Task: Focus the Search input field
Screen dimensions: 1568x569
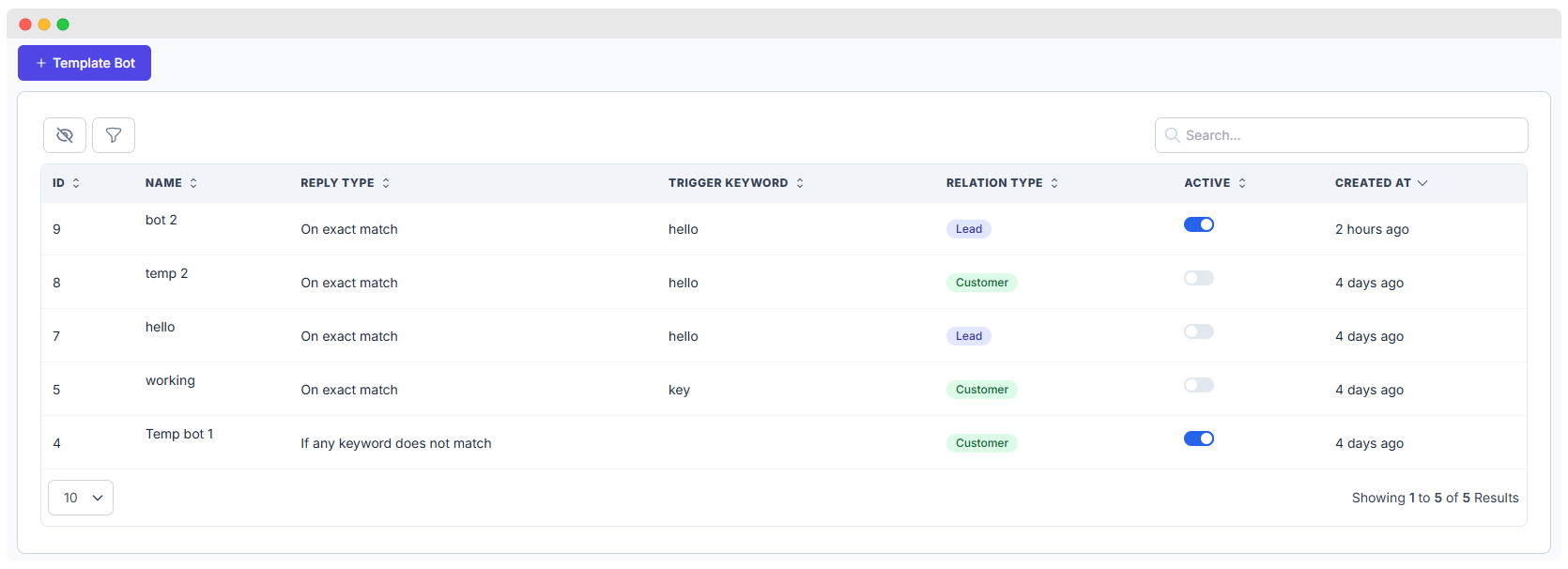Action: [1341, 135]
